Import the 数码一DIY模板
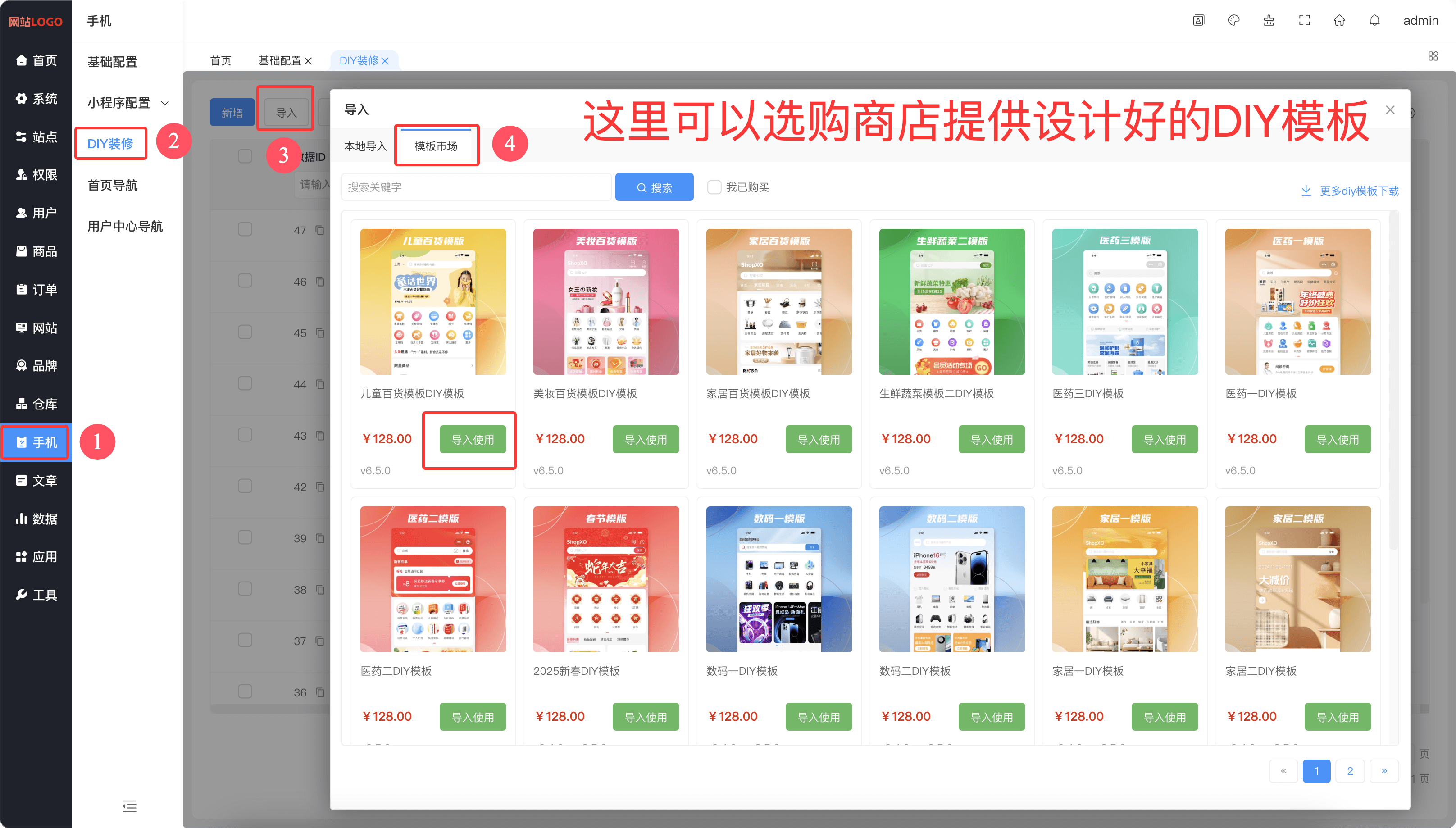Screen dimensions: 1456x828 point(819,717)
